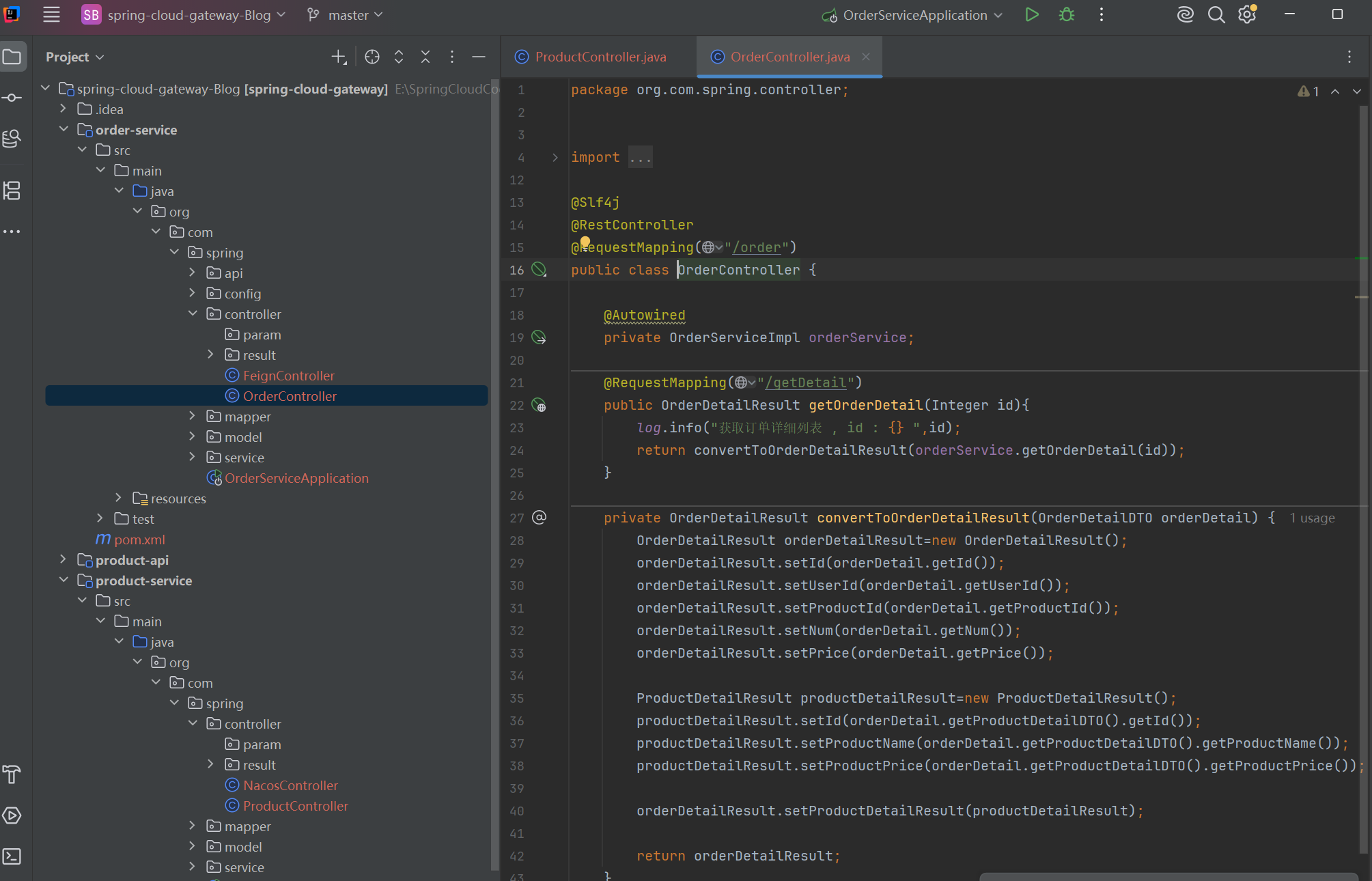Click the endpoint gutter icon on line 22

pos(539,405)
